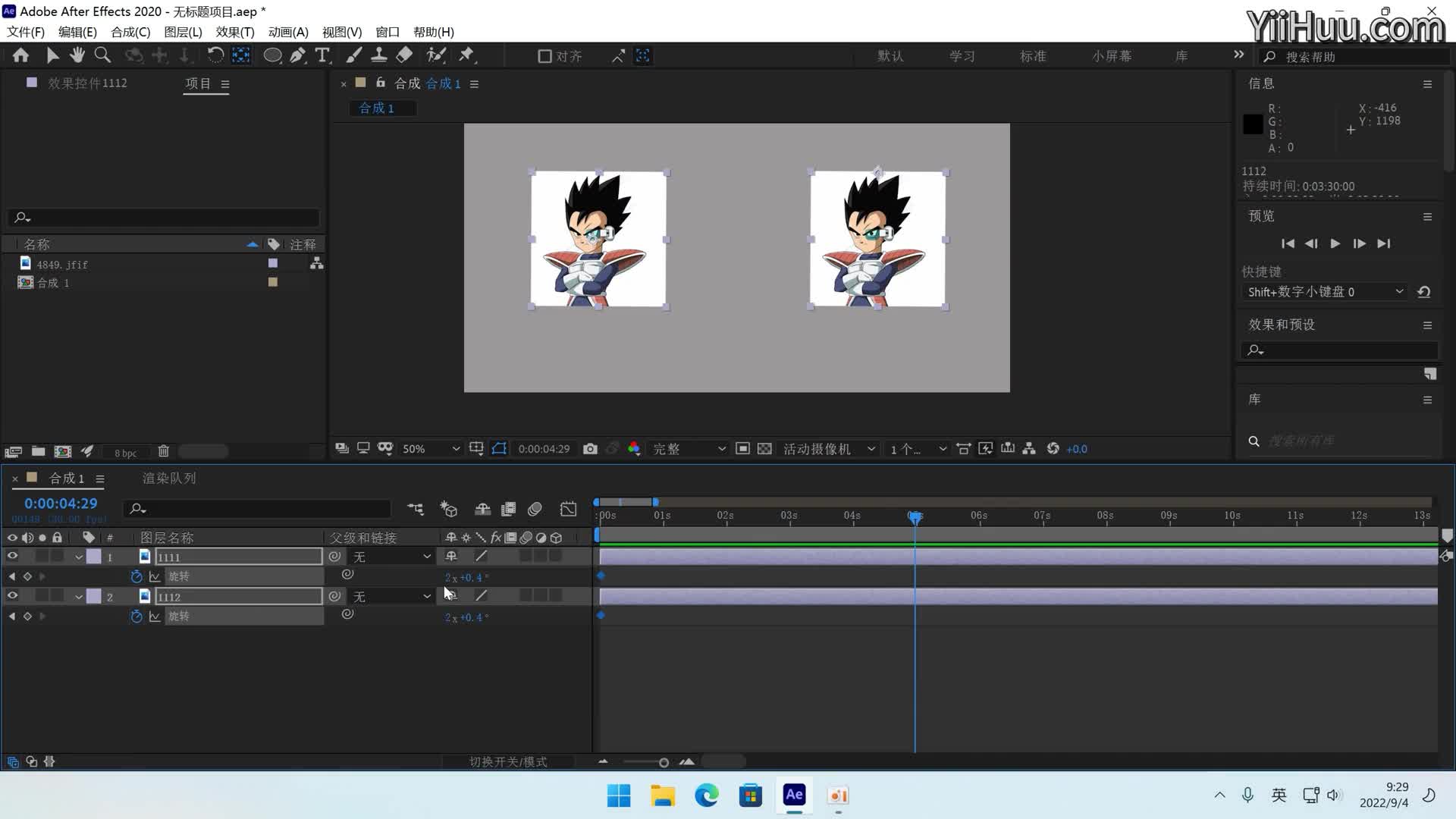Open view layout 1个 dropdown

918,449
